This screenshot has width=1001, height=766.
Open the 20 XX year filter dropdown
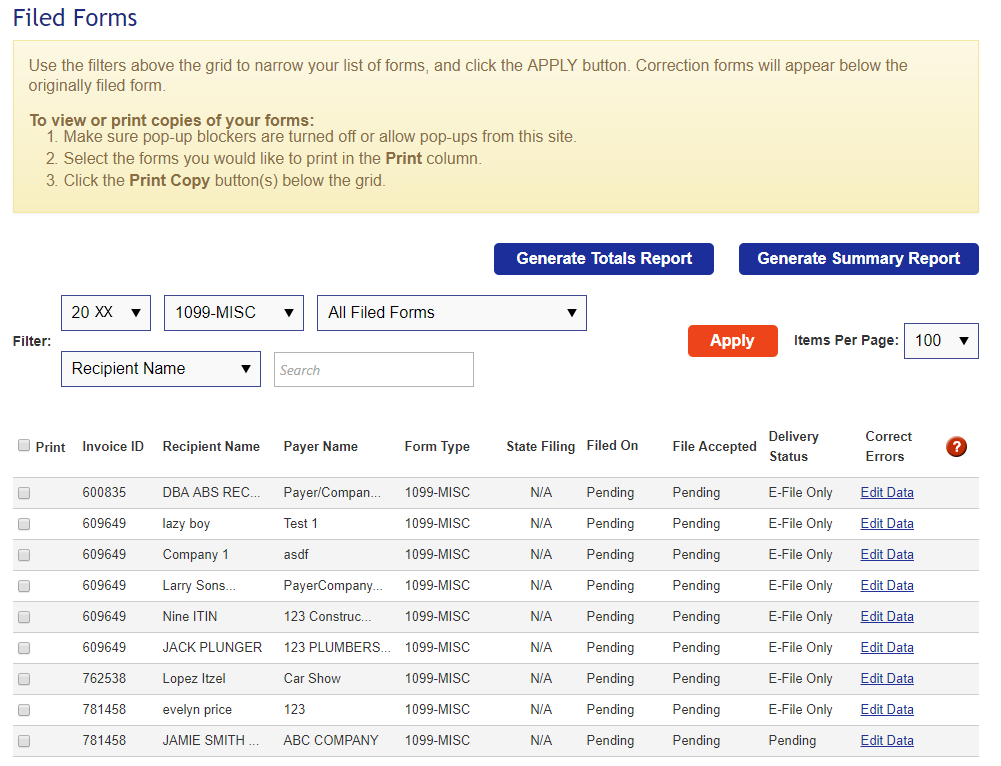pyautogui.click(x=106, y=313)
